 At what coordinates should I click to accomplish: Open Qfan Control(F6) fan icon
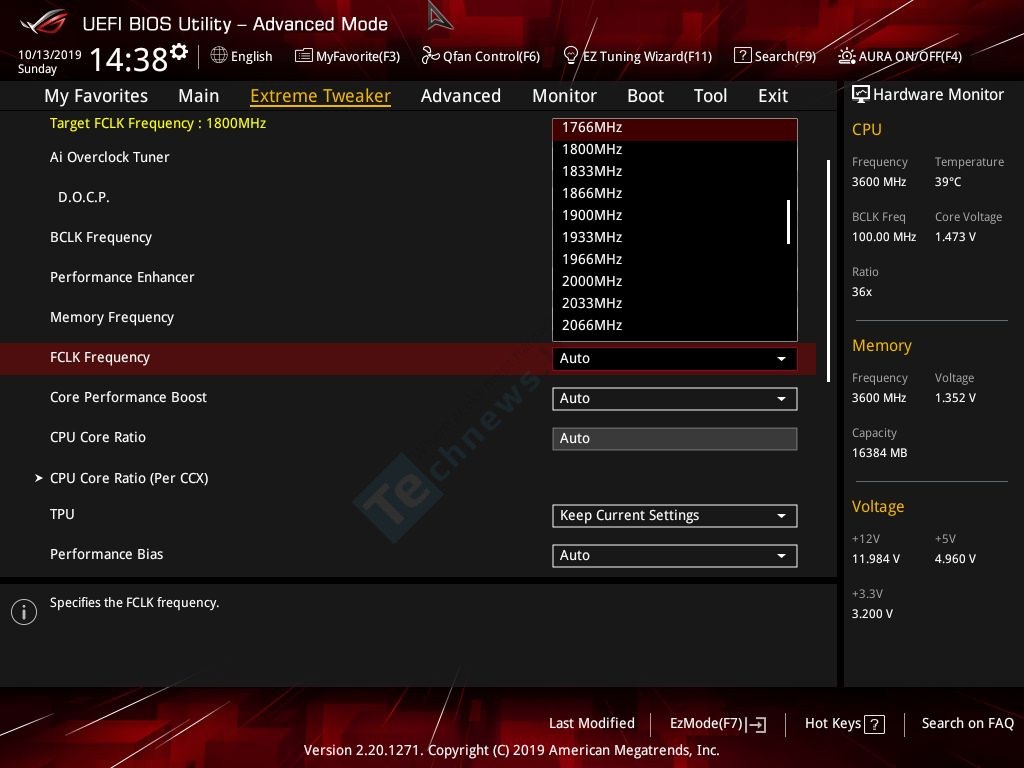(x=430, y=56)
